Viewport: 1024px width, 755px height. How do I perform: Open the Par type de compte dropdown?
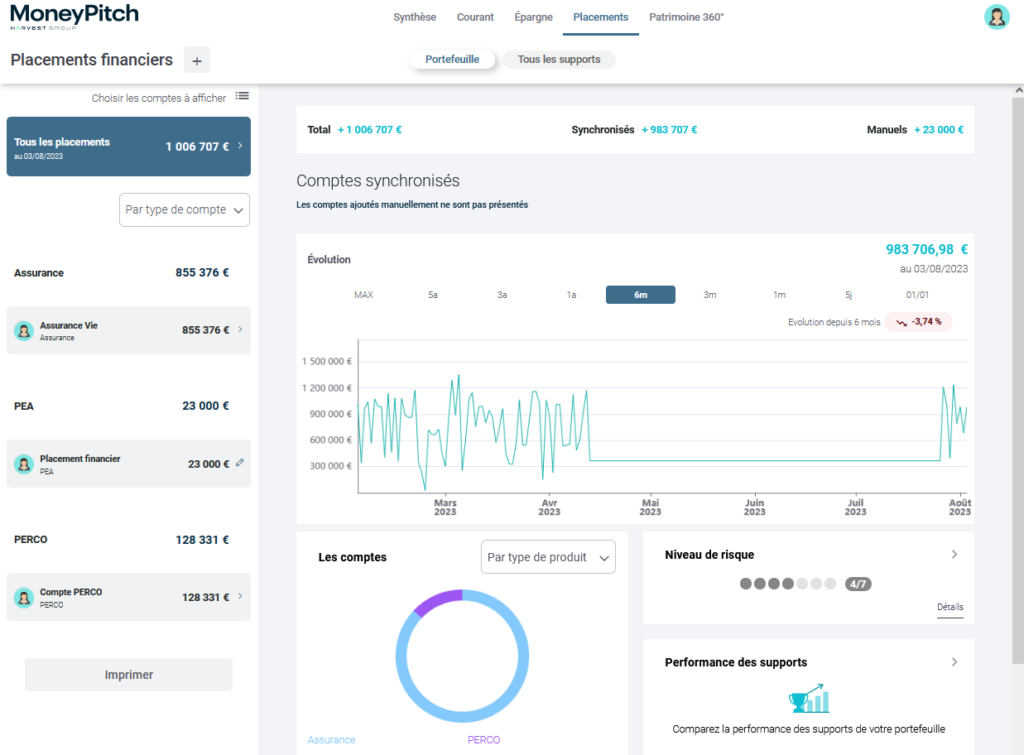(x=184, y=211)
